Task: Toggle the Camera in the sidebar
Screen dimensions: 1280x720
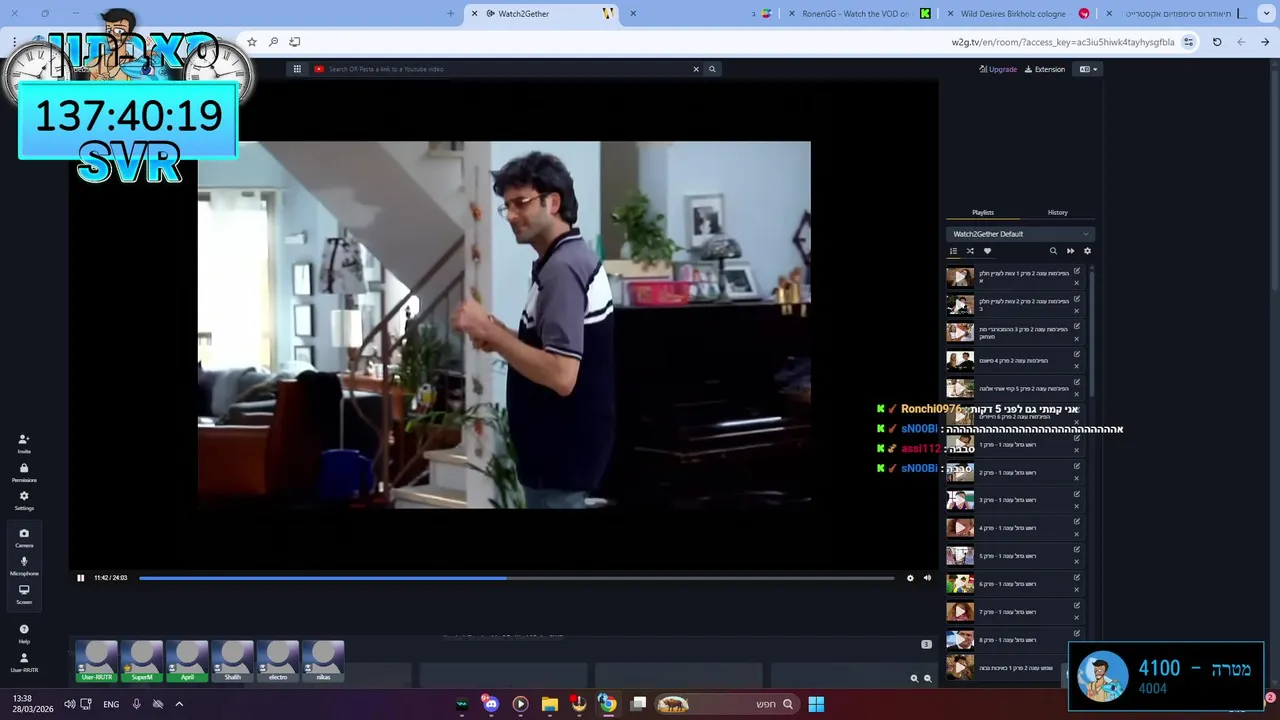Action: (x=24, y=538)
